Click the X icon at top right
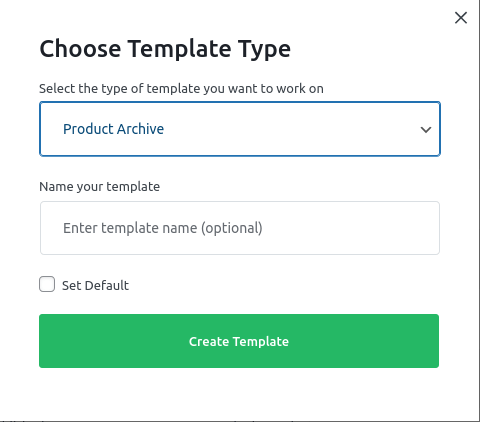The width and height of the screenshot is (480, 422). [461, 18]
